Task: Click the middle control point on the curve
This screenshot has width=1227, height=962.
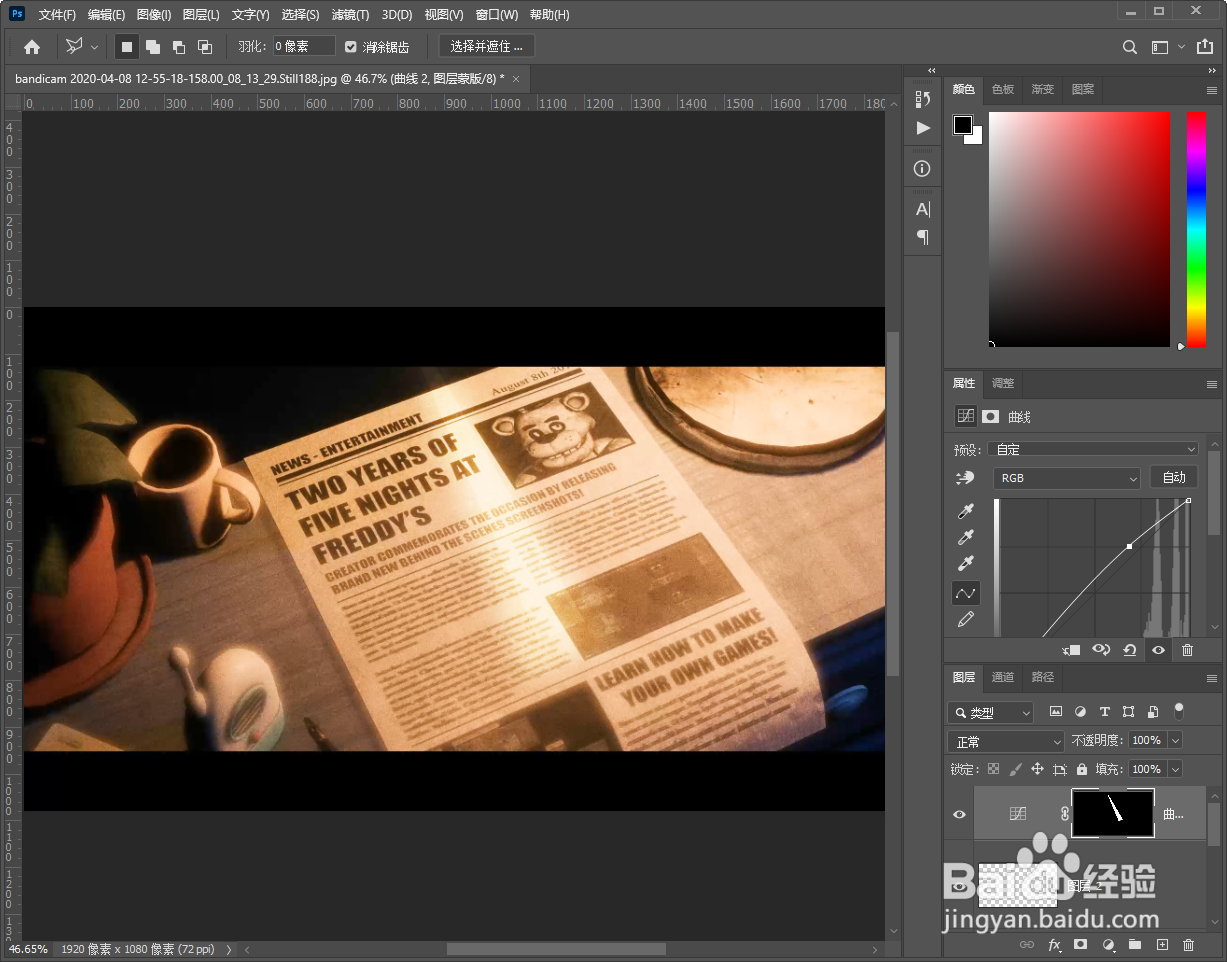Action: coord(1129,546)
